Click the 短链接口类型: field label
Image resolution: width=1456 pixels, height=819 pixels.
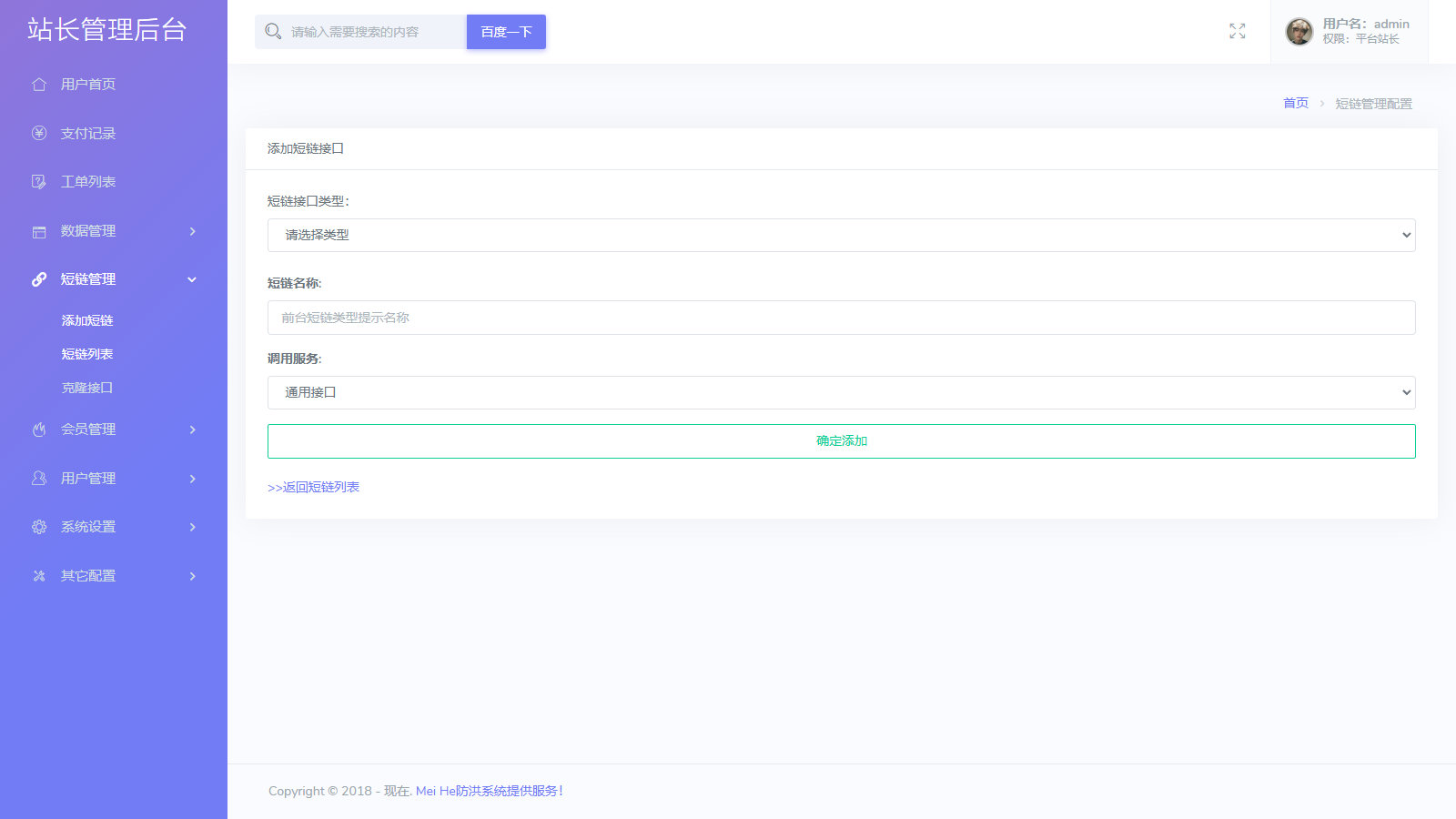tap(308, 201)
